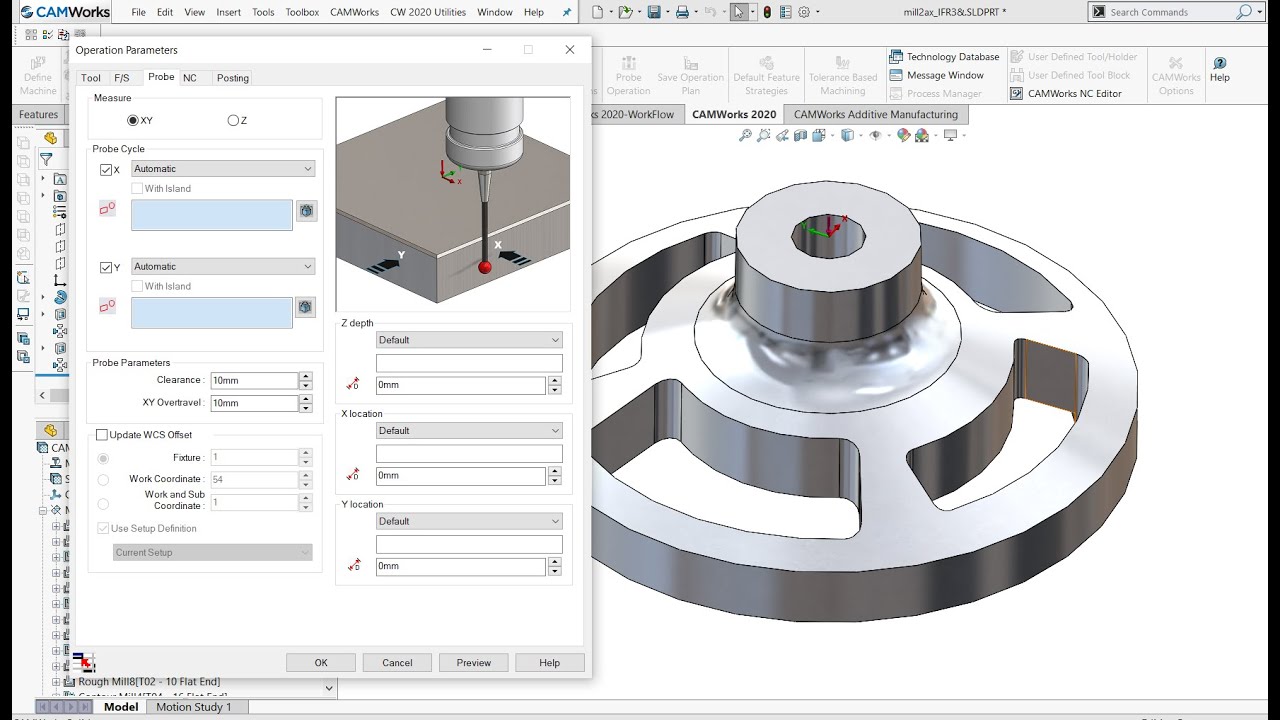This screenshot has height=720, width=1280.
Task: Select the Z measure radio button
Action: pos(233,120)
